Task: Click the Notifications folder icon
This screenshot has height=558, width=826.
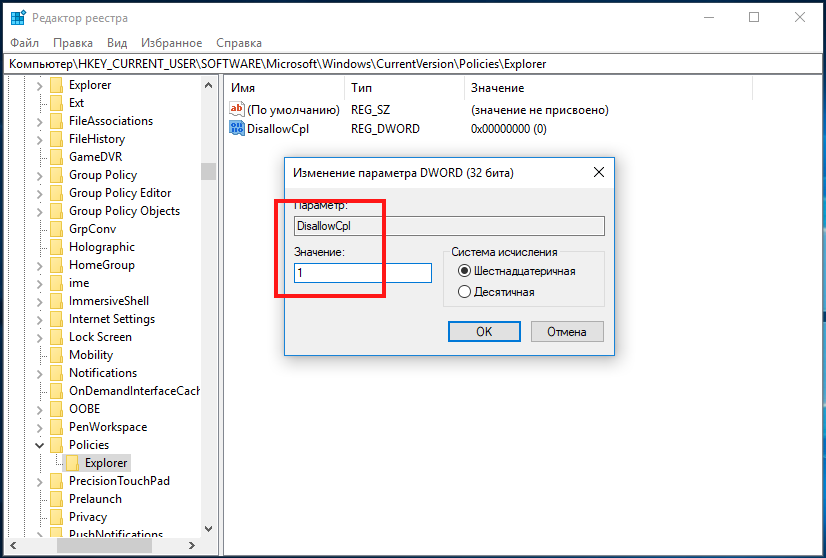Action: pyautogui.click(x=56, y=373)
